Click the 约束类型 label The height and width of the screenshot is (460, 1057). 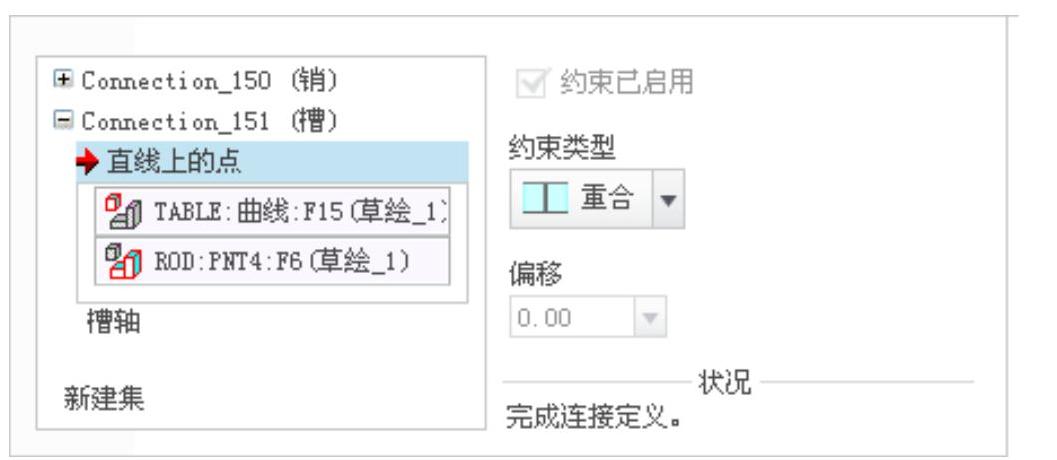pyautogui.click(x=562, y=148)
